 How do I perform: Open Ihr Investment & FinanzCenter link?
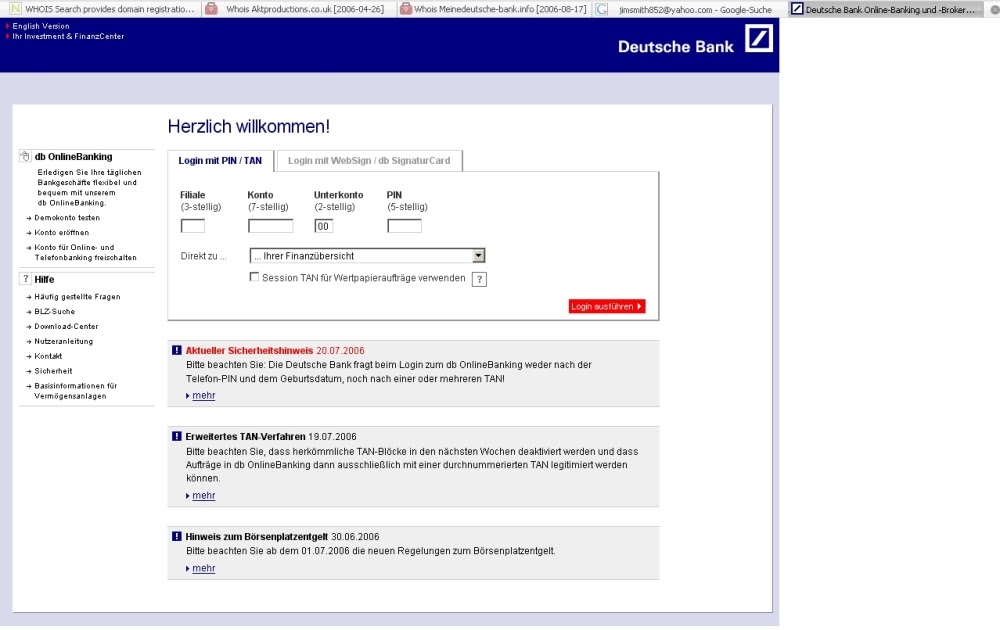point(68,36)
